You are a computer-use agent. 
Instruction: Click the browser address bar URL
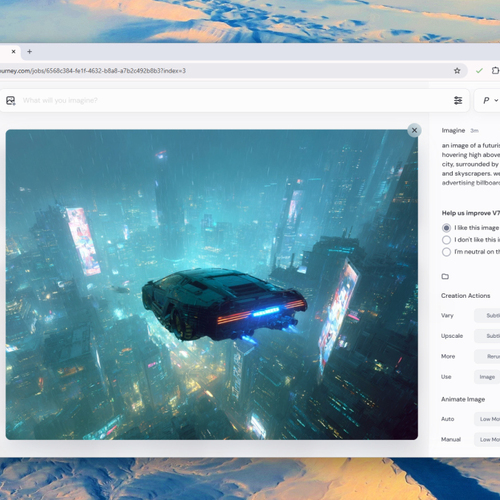point(93,71)
